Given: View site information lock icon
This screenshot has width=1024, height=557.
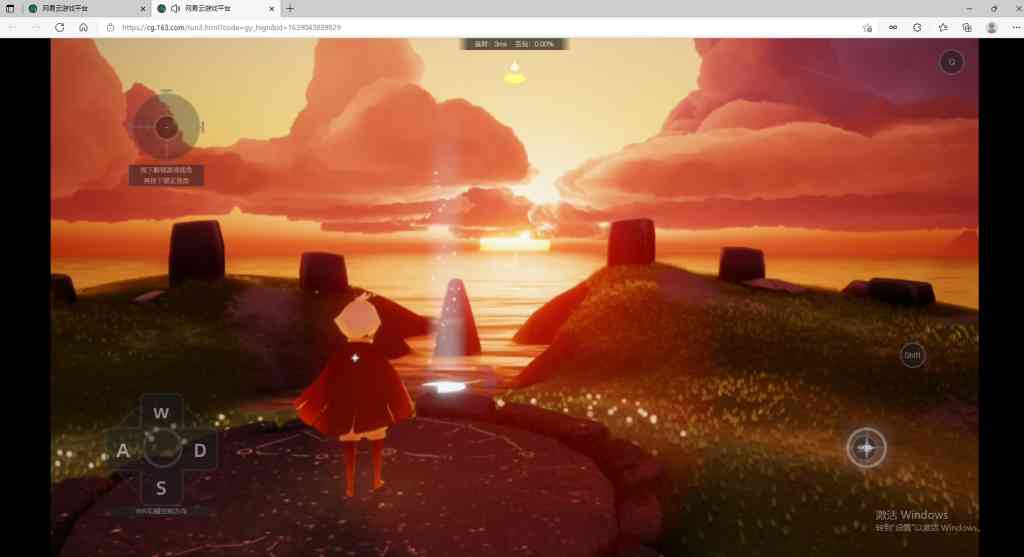Looking at the screenshot, I should pos(110,27).
